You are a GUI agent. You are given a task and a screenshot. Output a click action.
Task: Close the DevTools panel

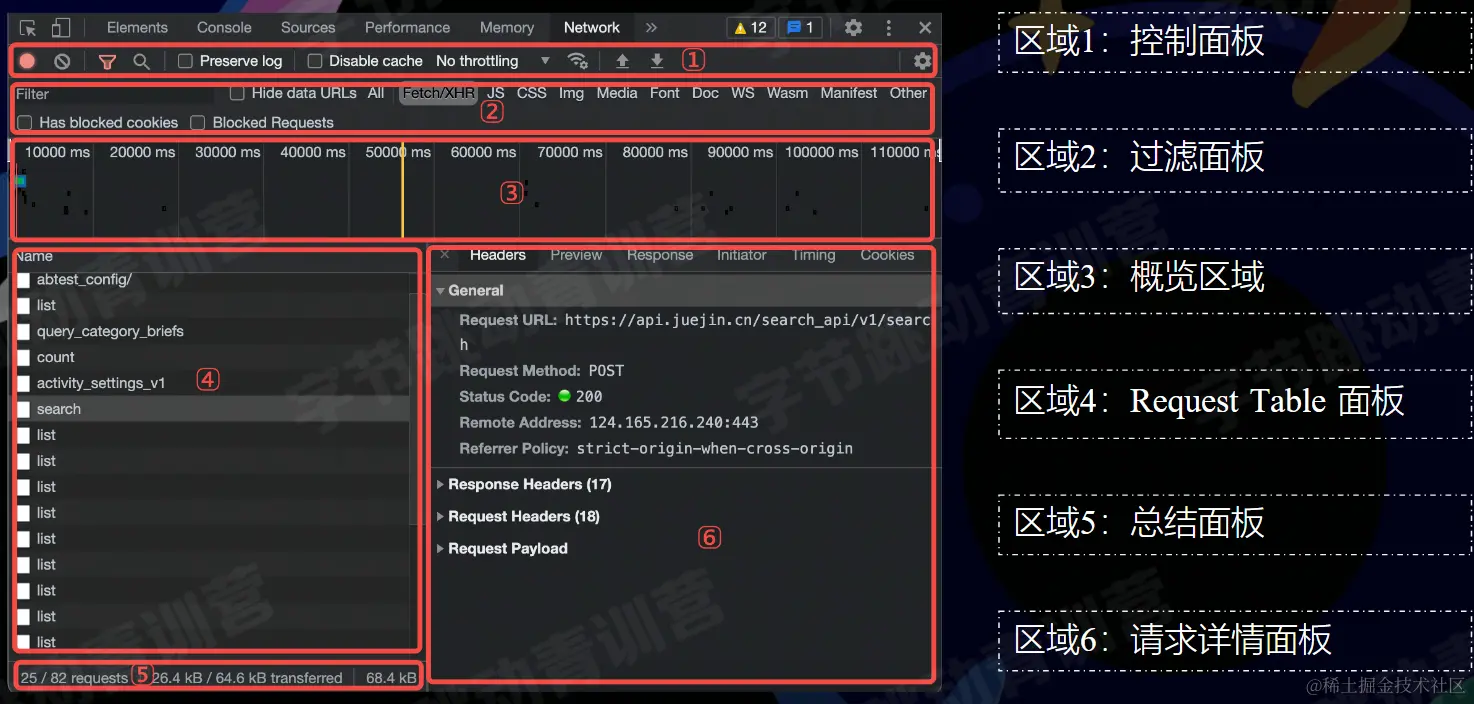tap(925, 28)
